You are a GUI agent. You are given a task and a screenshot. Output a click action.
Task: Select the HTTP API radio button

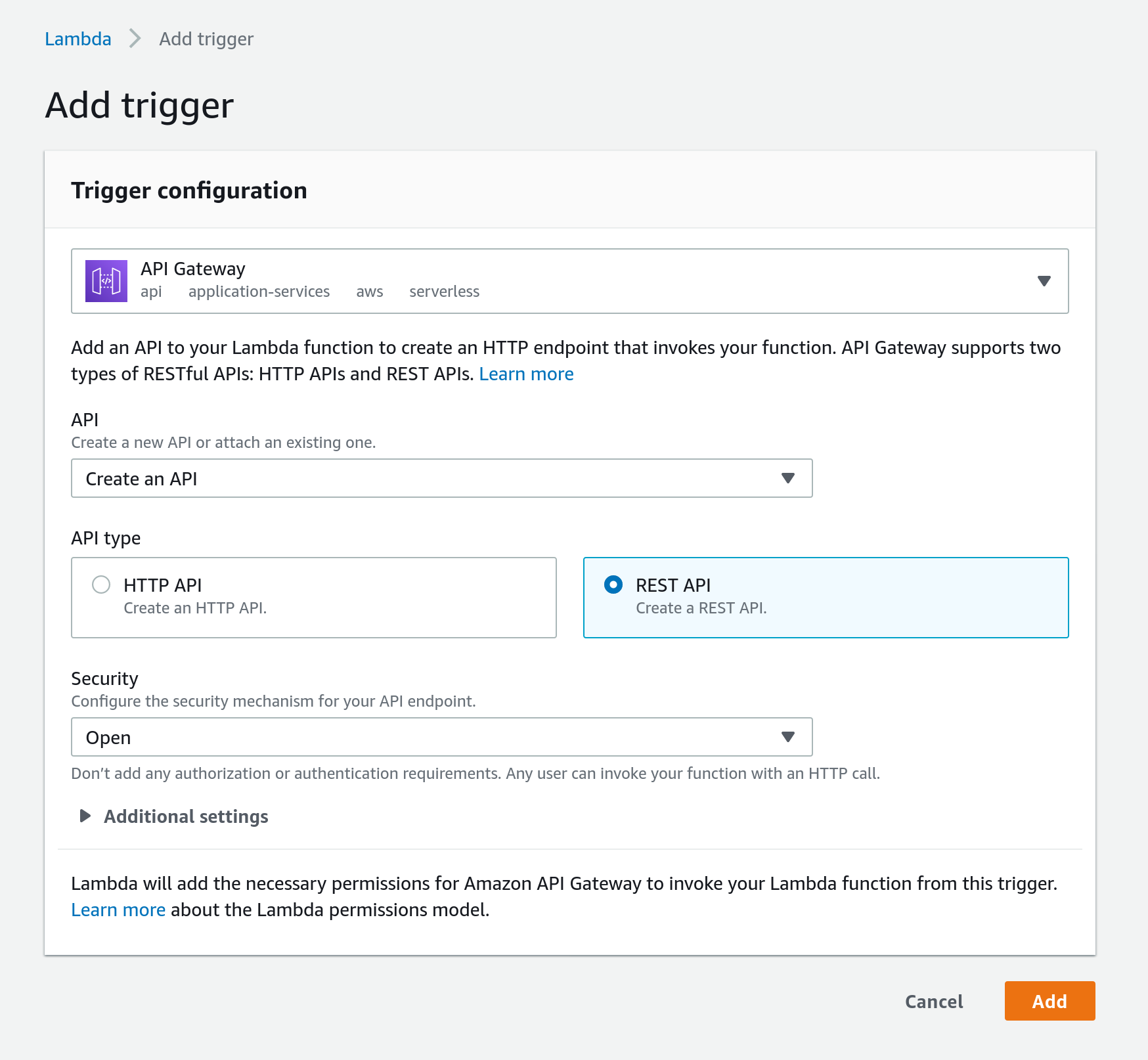coord(101,585)
